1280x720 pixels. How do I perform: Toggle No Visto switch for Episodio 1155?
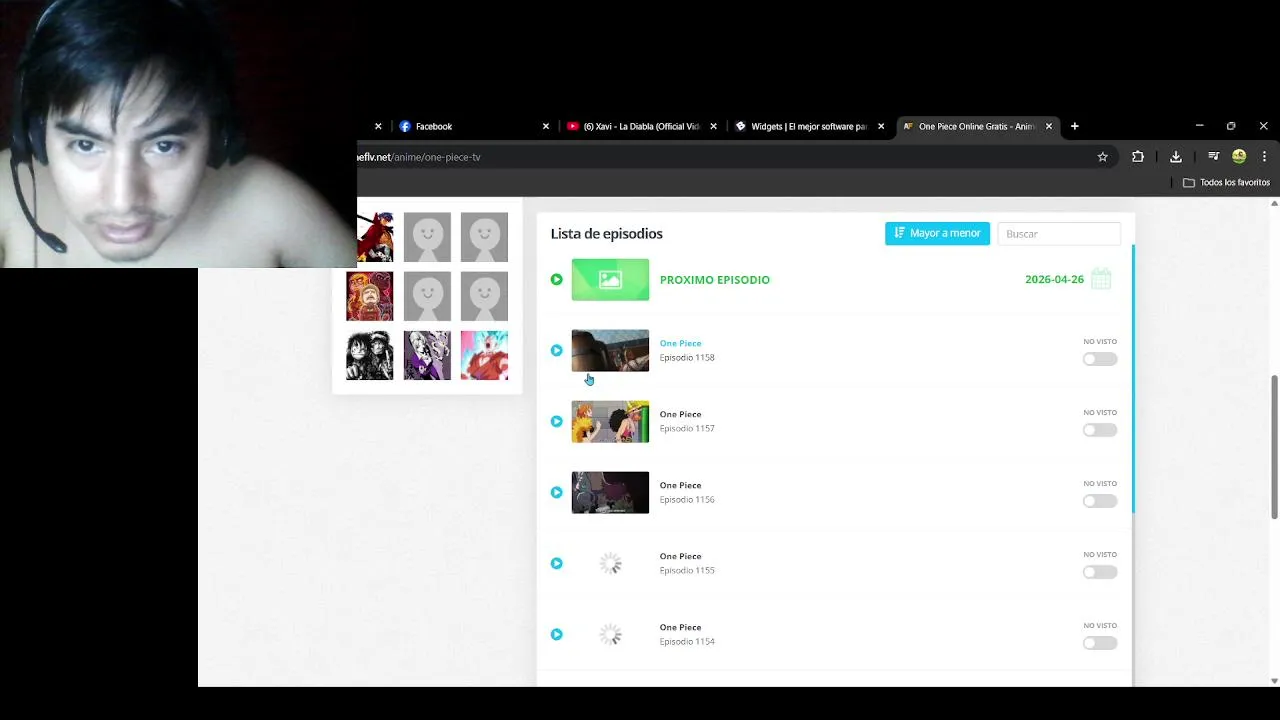tap(1100, 572)
